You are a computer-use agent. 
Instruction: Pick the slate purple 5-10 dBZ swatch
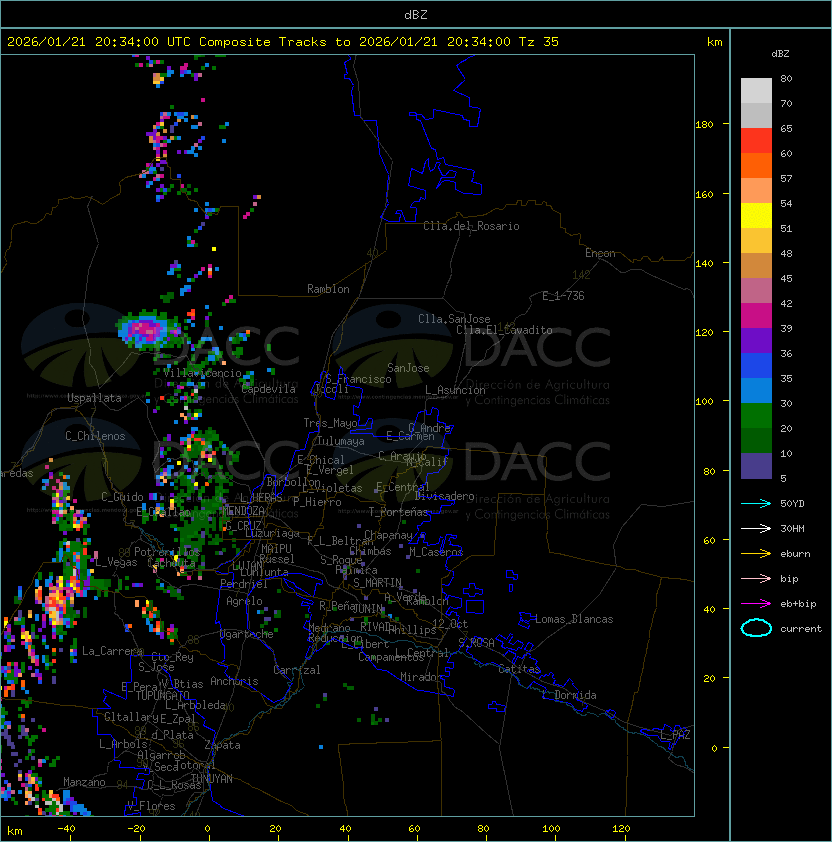[x=756, y=466]
